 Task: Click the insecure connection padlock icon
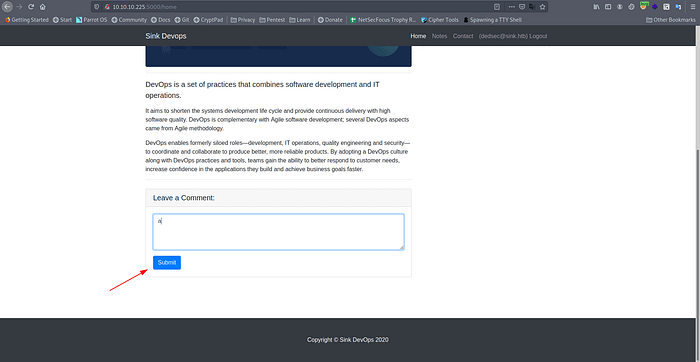pyautogui.click(x=107, y=7)
